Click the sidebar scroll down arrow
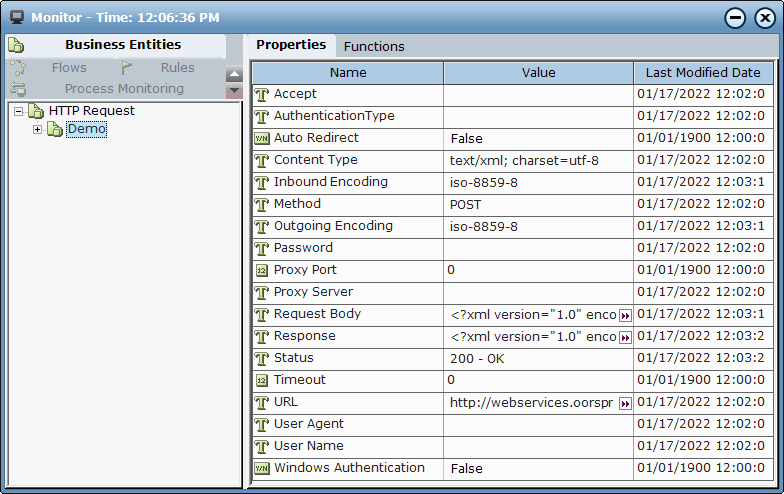The height and width of the screenshot is (494, 784). point(234,91)
